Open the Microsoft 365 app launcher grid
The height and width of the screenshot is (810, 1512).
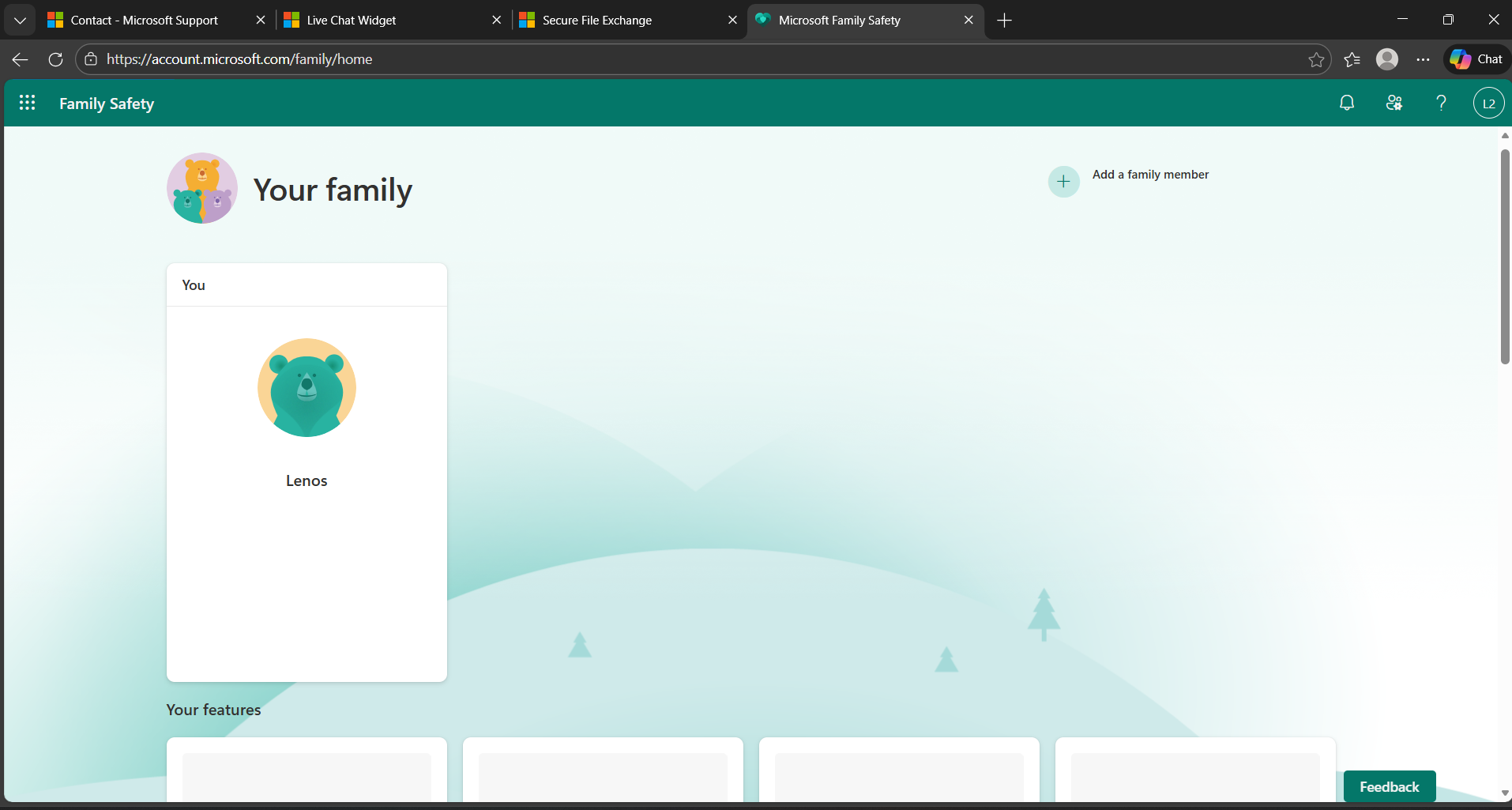pyautogui.click(x=26, y=103)
